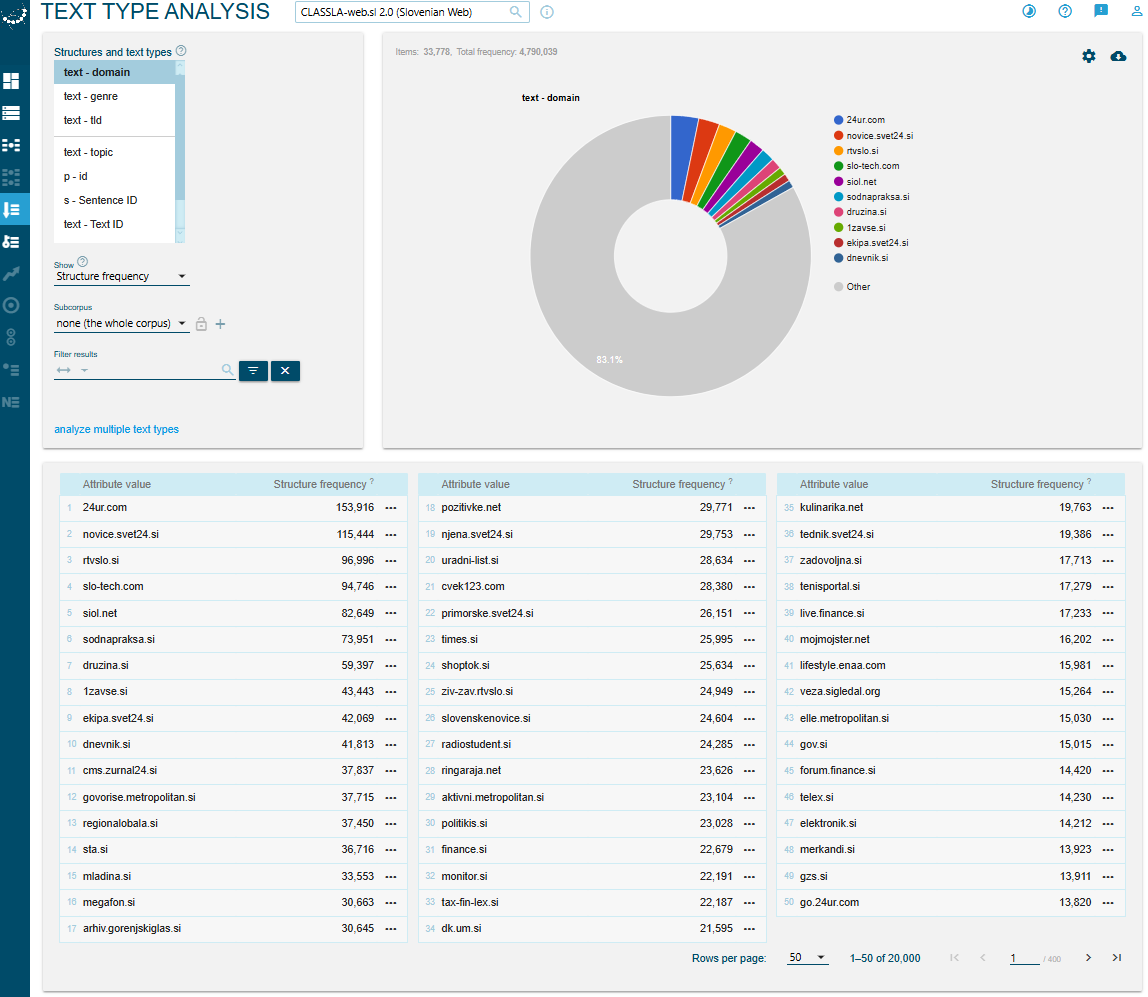
Task: Open the help question mark icon
Action: [1065, 11]
